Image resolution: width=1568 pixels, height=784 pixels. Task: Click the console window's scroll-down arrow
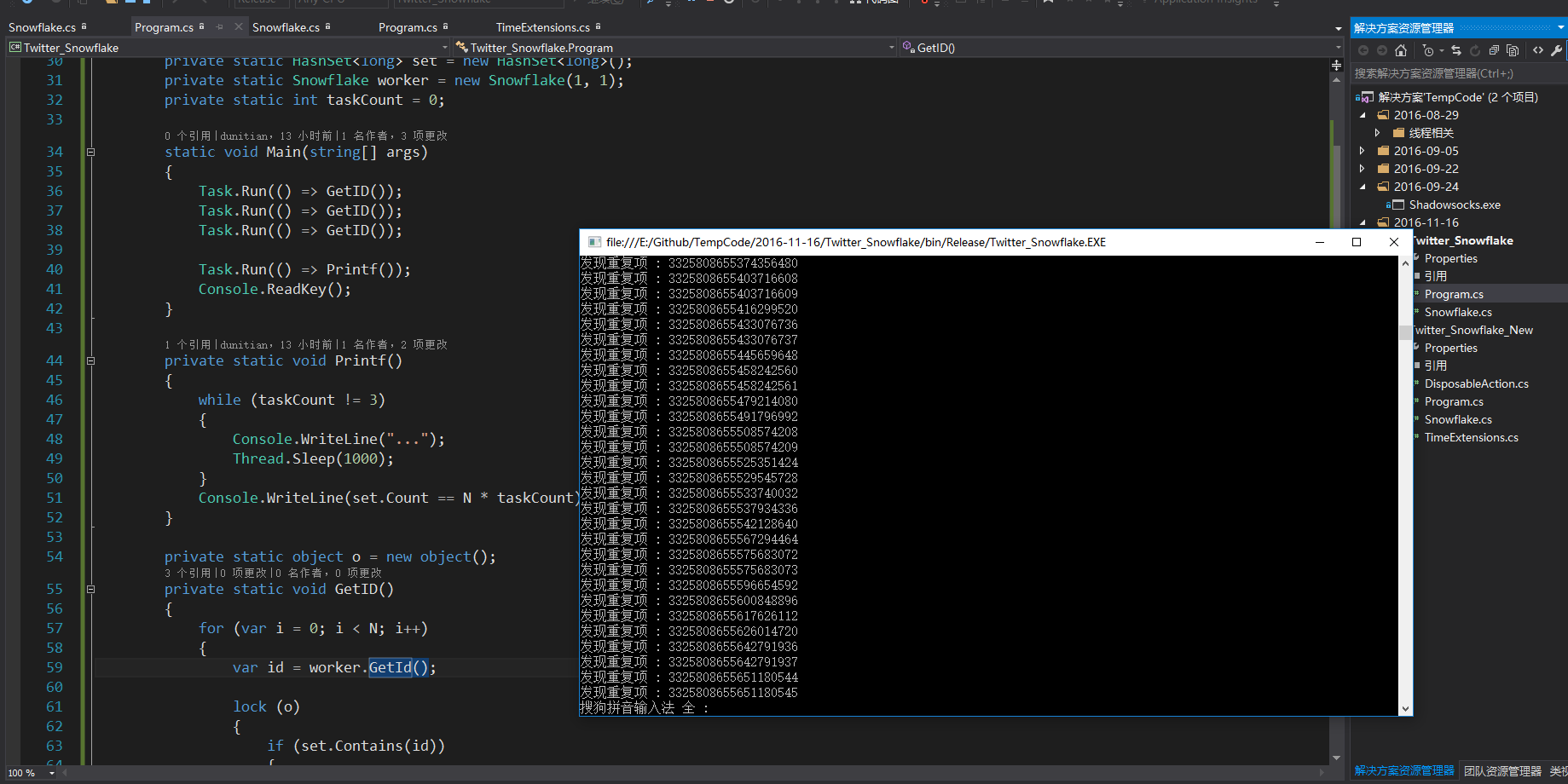[1405, 709]
